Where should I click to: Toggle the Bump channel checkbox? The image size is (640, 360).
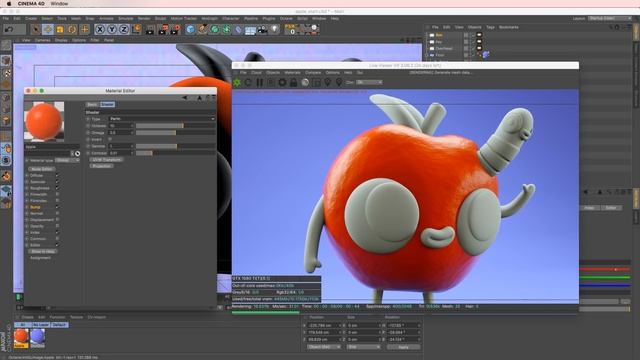point(57,207)
